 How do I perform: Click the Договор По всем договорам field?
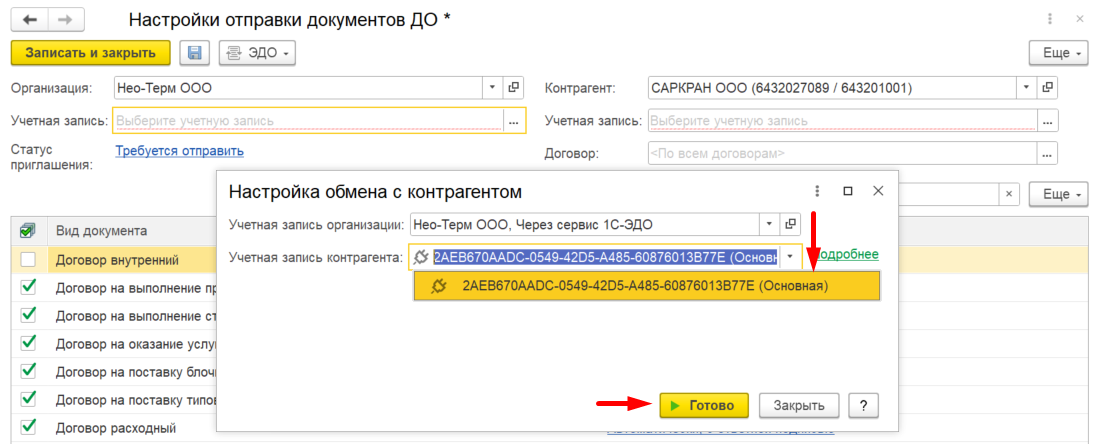point(842,153)
